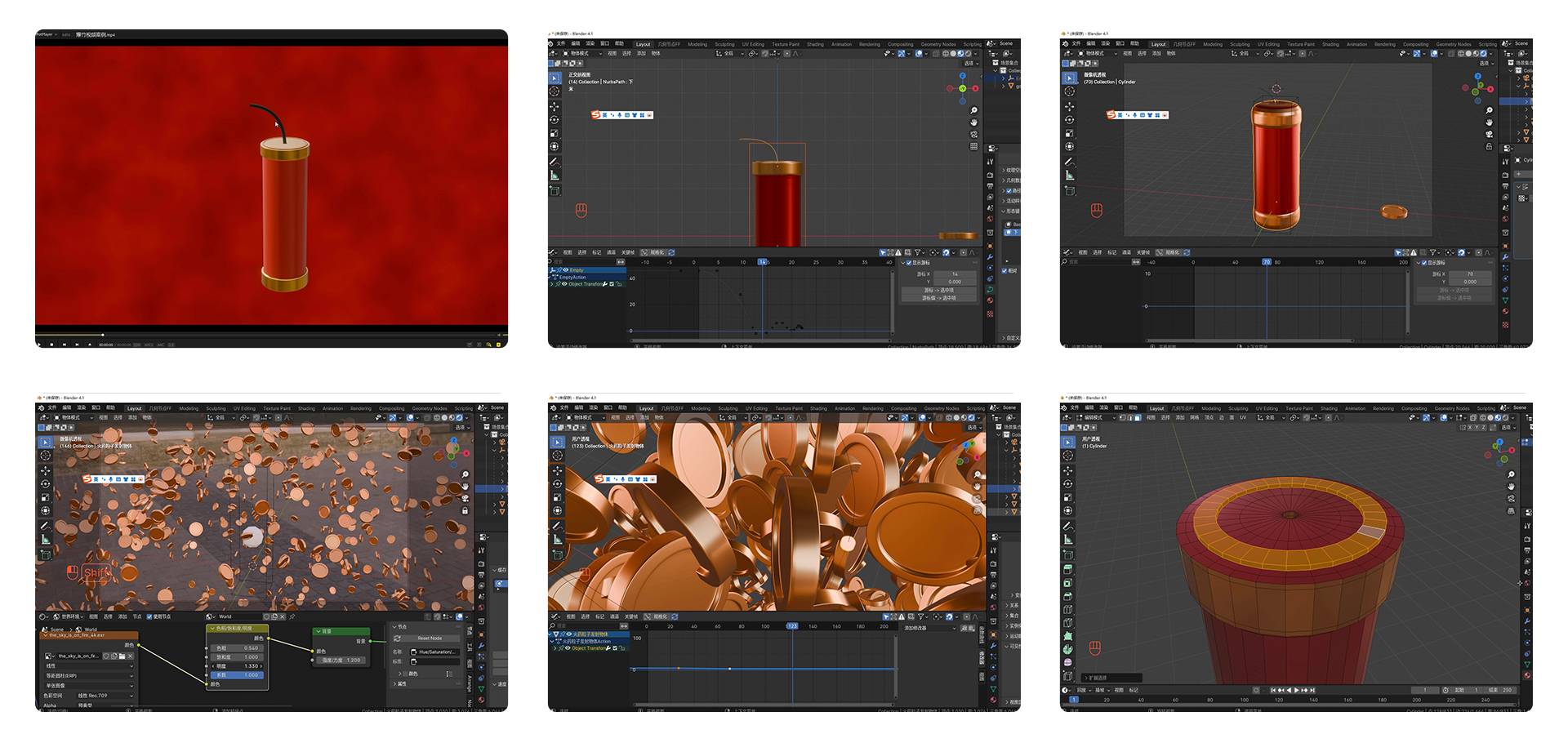
Task: Open the 文件 menu in the edit-mode Cylinder window
Action: coord(1075,407)
